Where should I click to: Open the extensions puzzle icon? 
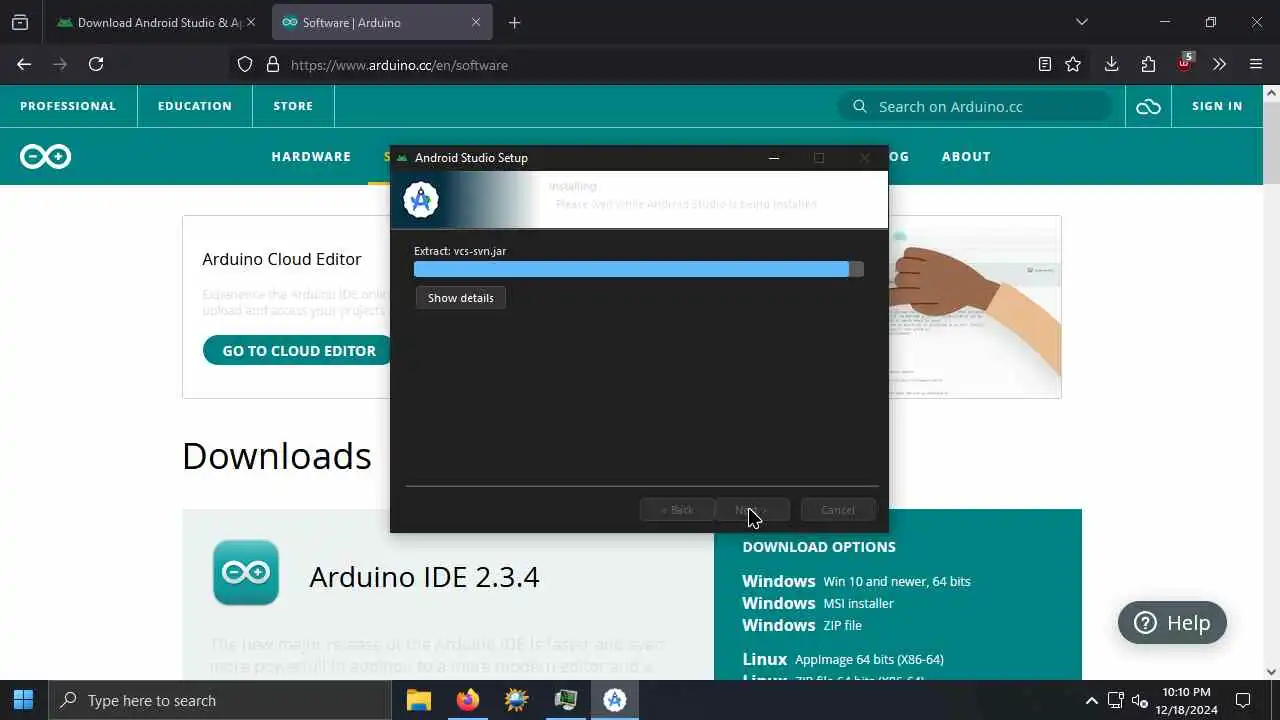pyautogui.click(x=1148, y=64)
